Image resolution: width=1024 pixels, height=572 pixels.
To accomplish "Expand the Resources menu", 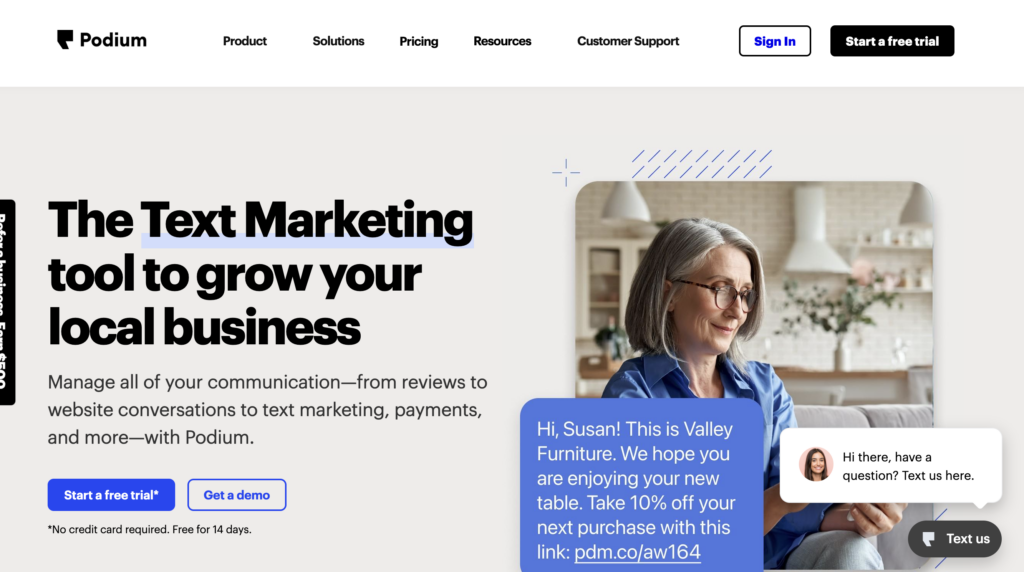I will tap(502, 41).
